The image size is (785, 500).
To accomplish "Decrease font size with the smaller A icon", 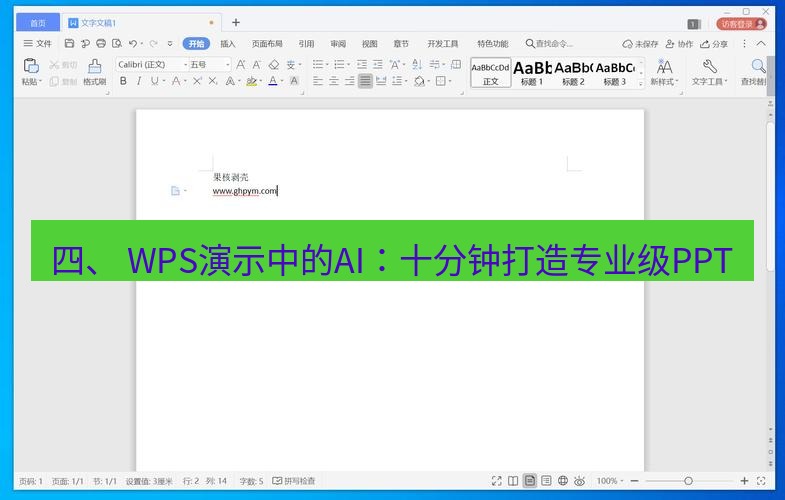I will [x=257, y=65].
